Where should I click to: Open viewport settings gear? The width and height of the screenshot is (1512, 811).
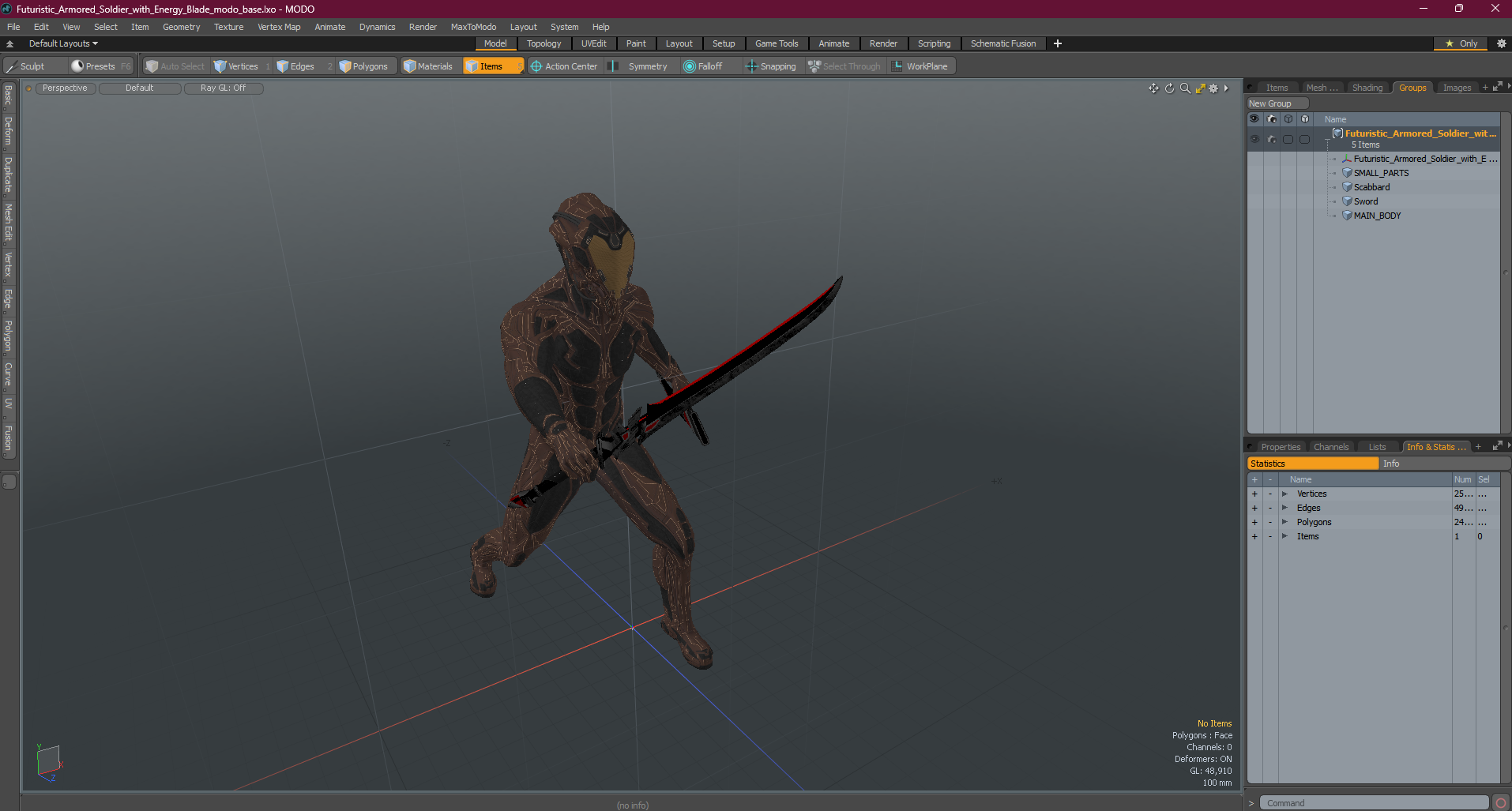(x=1214, y=88)
